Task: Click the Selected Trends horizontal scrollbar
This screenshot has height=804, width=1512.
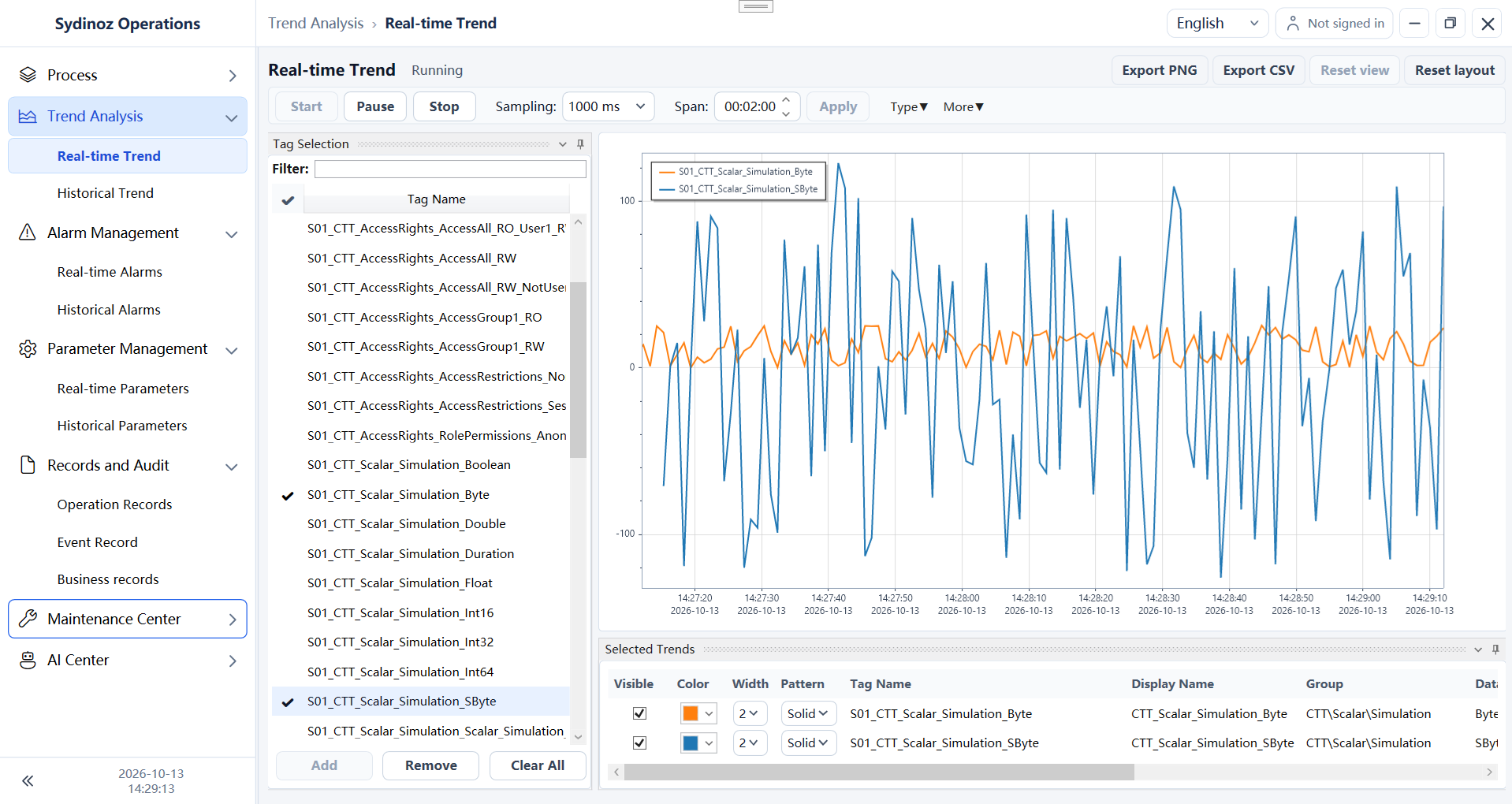Action: tap(879, 772)
